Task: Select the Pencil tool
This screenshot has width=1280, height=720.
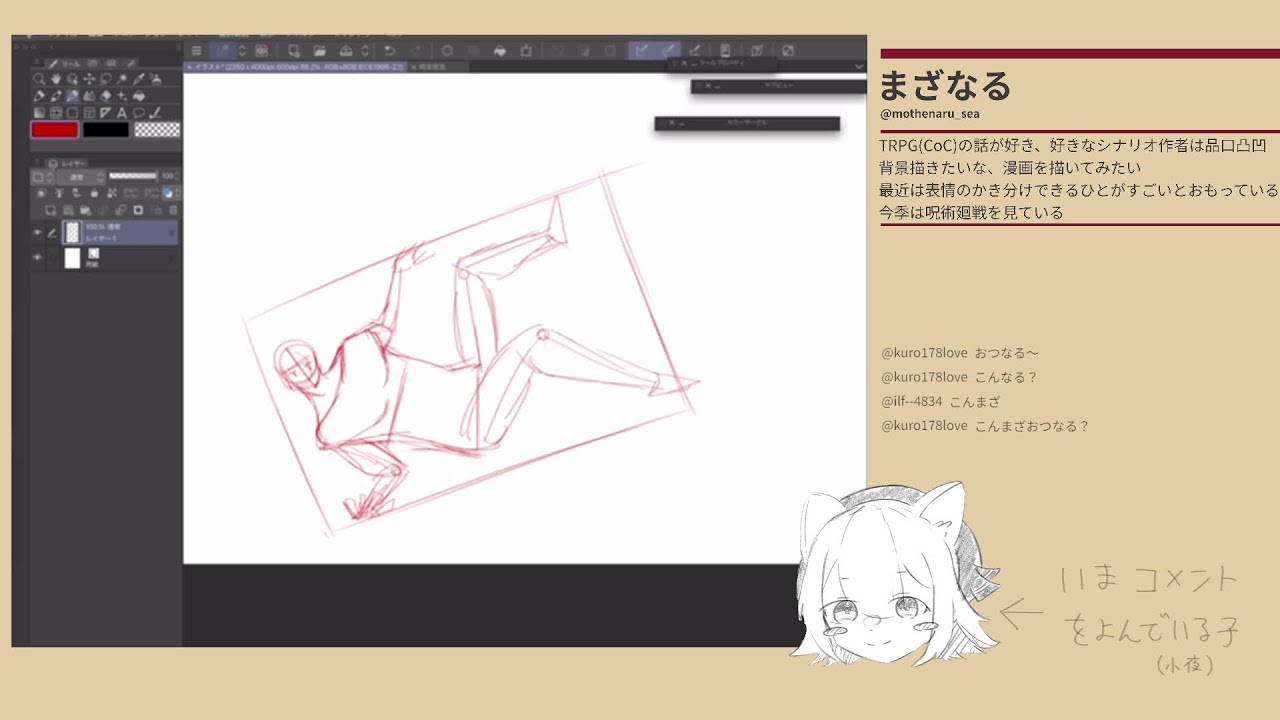Action: point(55,96)
